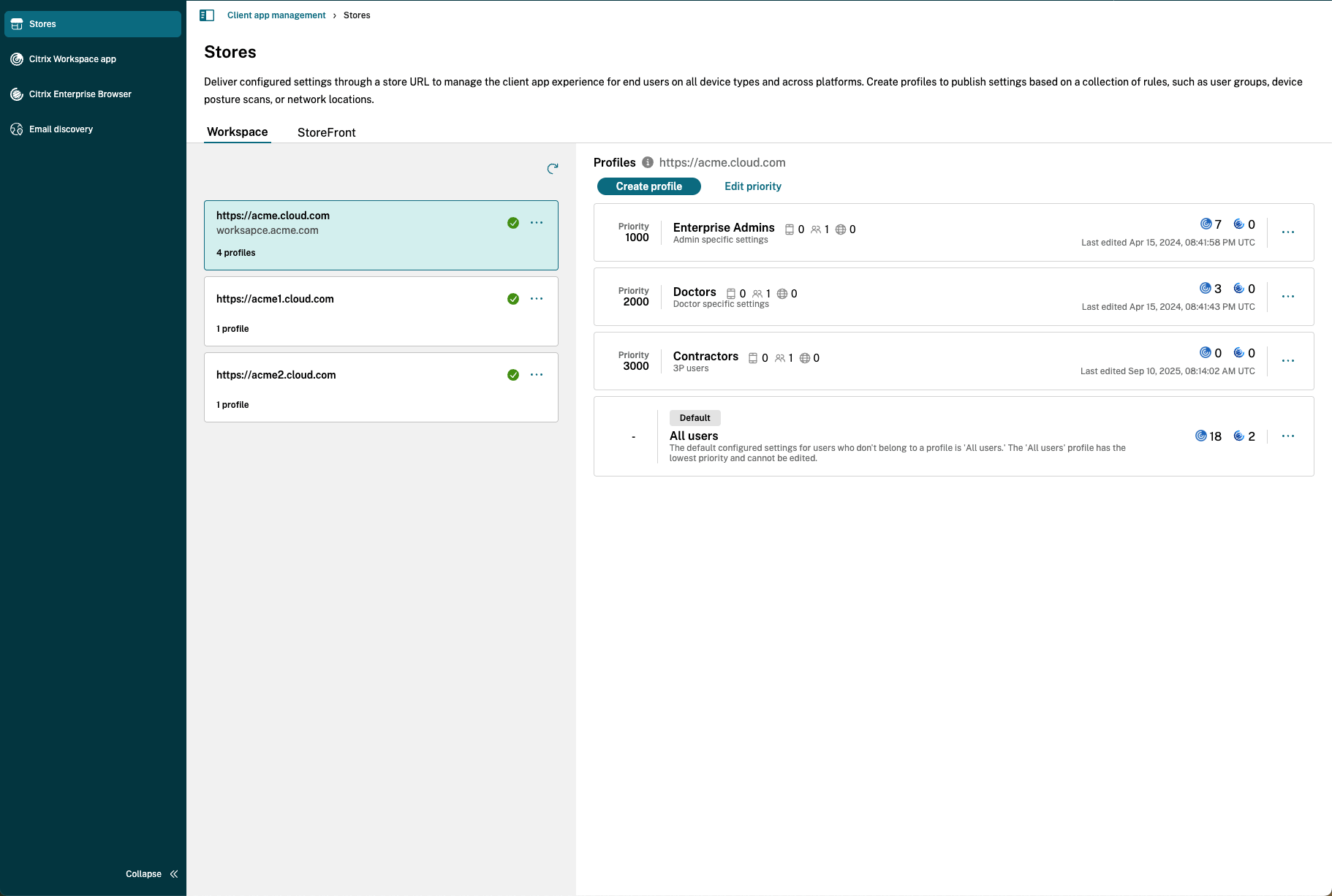Toggle the sidebar panel icon near breadcrumb

207,15
